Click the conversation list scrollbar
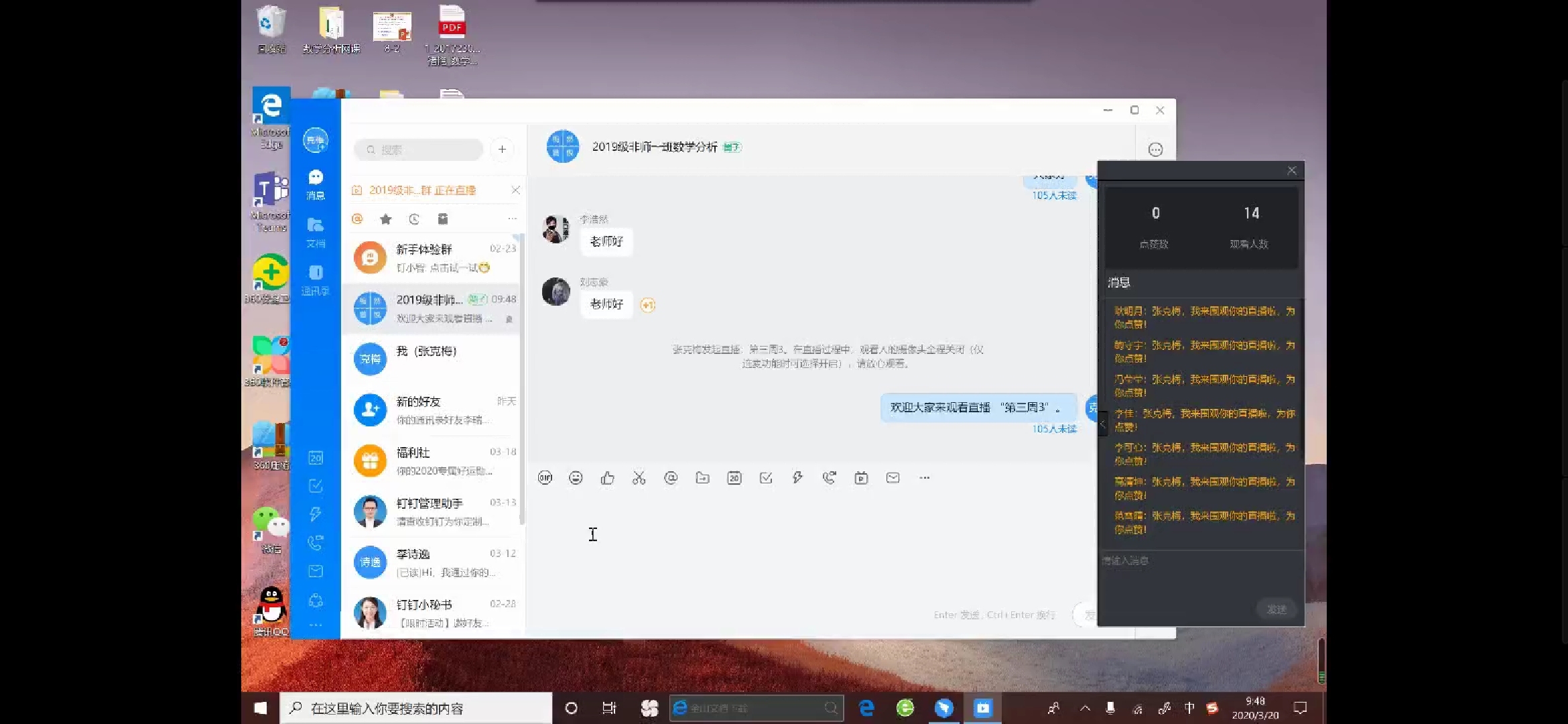The width and height of the screenshot is (1568, 724). pos(522,375)
